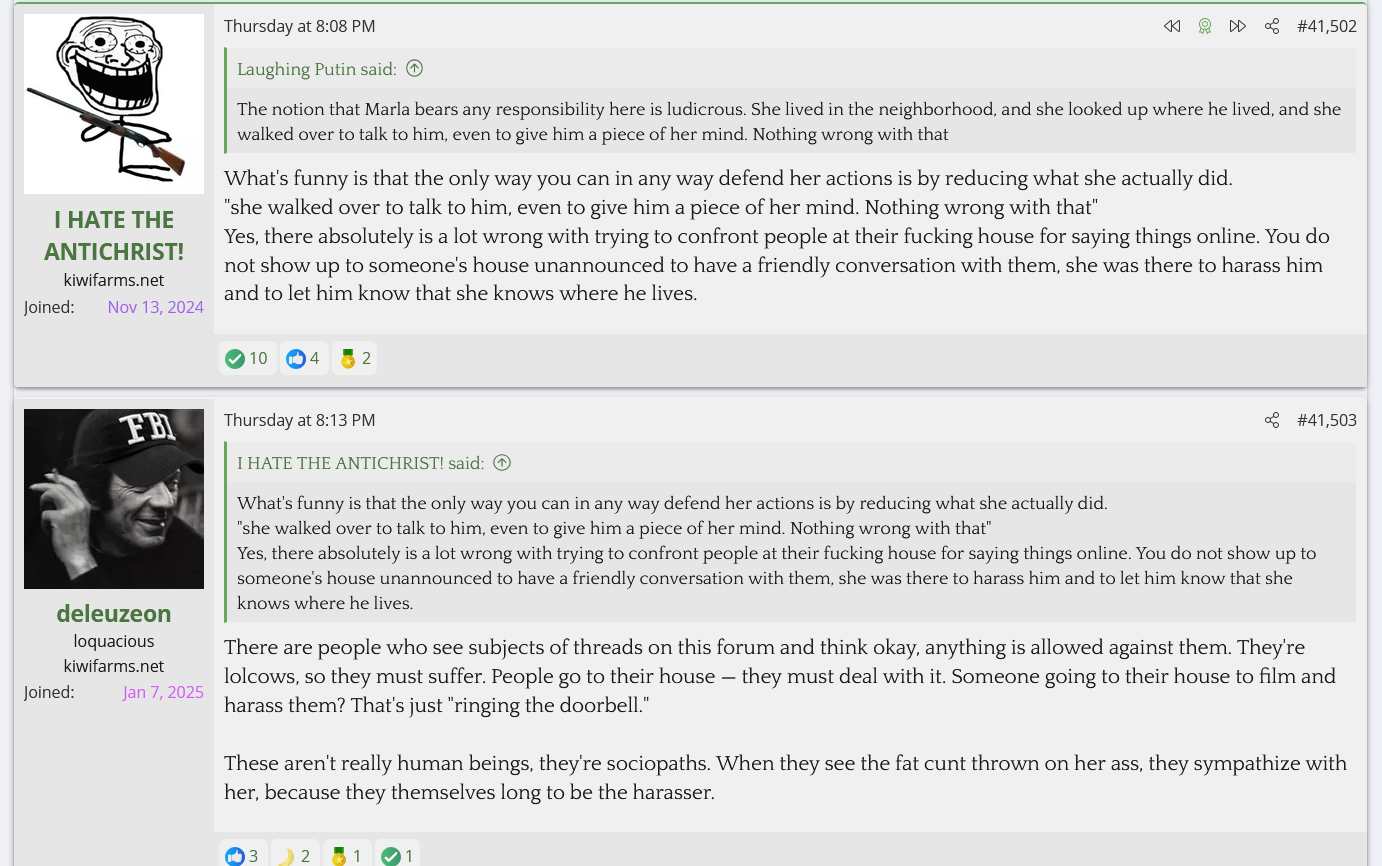The height and width of the screenshot is (866, 1382).
Task: Click green checkmark reaction with 10
Action: click(x=247, y=358)
